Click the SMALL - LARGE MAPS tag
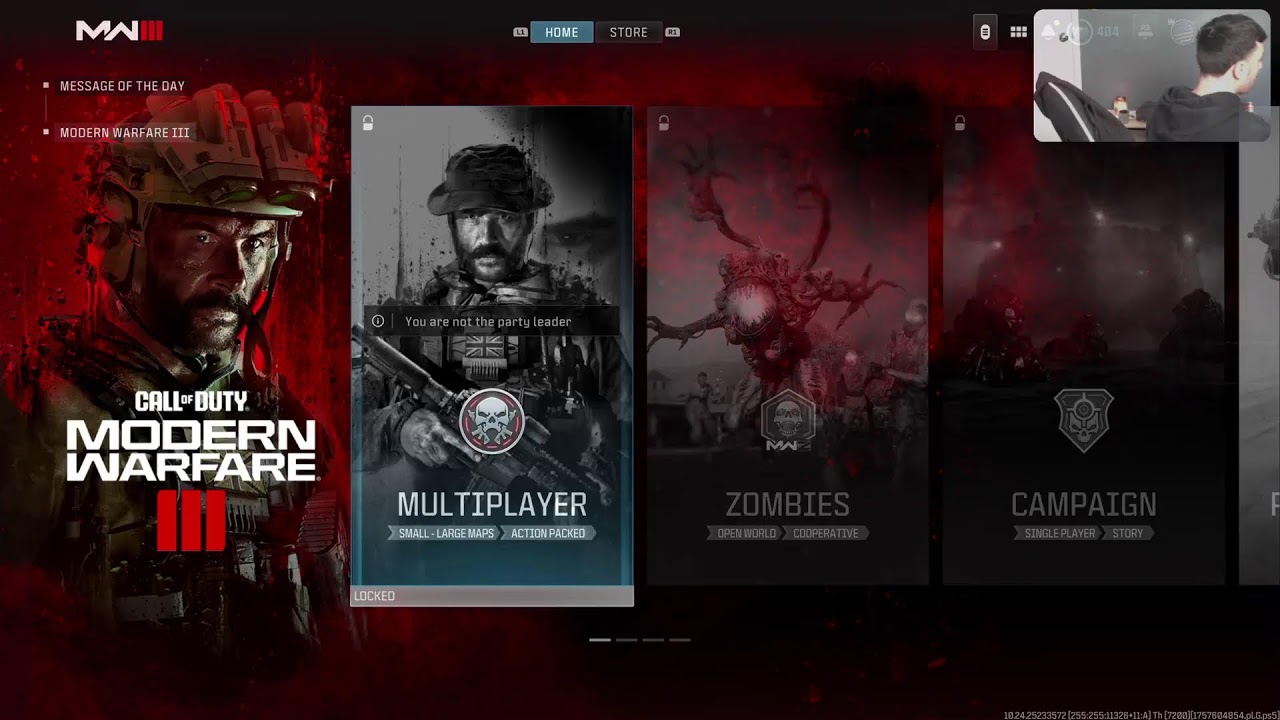This screenshot has width=1280, height=720. tap(446, 533)
